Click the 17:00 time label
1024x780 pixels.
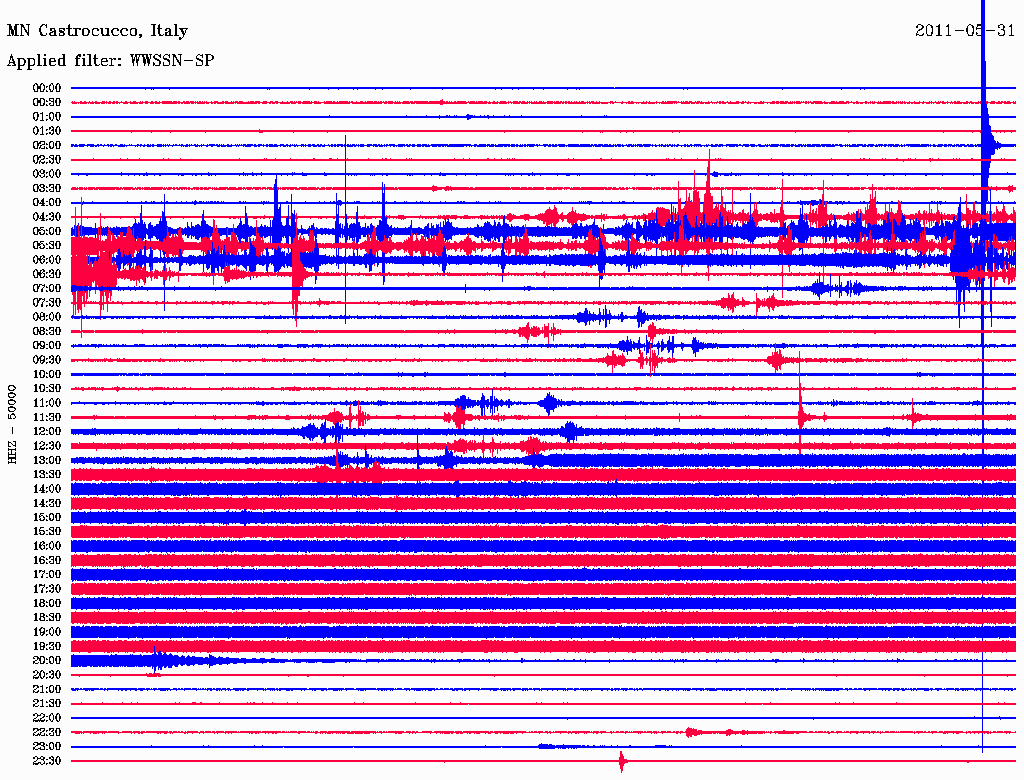[x=47, y=575]
